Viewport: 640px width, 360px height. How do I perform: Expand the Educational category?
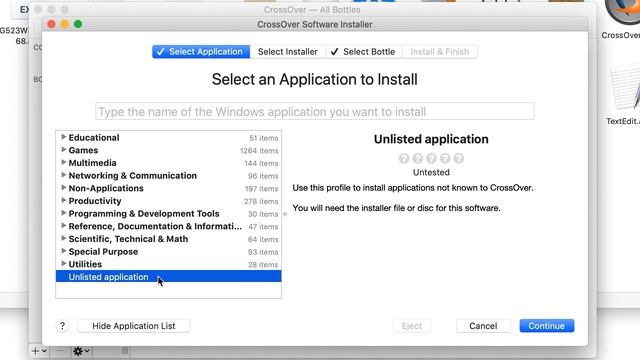64,137
